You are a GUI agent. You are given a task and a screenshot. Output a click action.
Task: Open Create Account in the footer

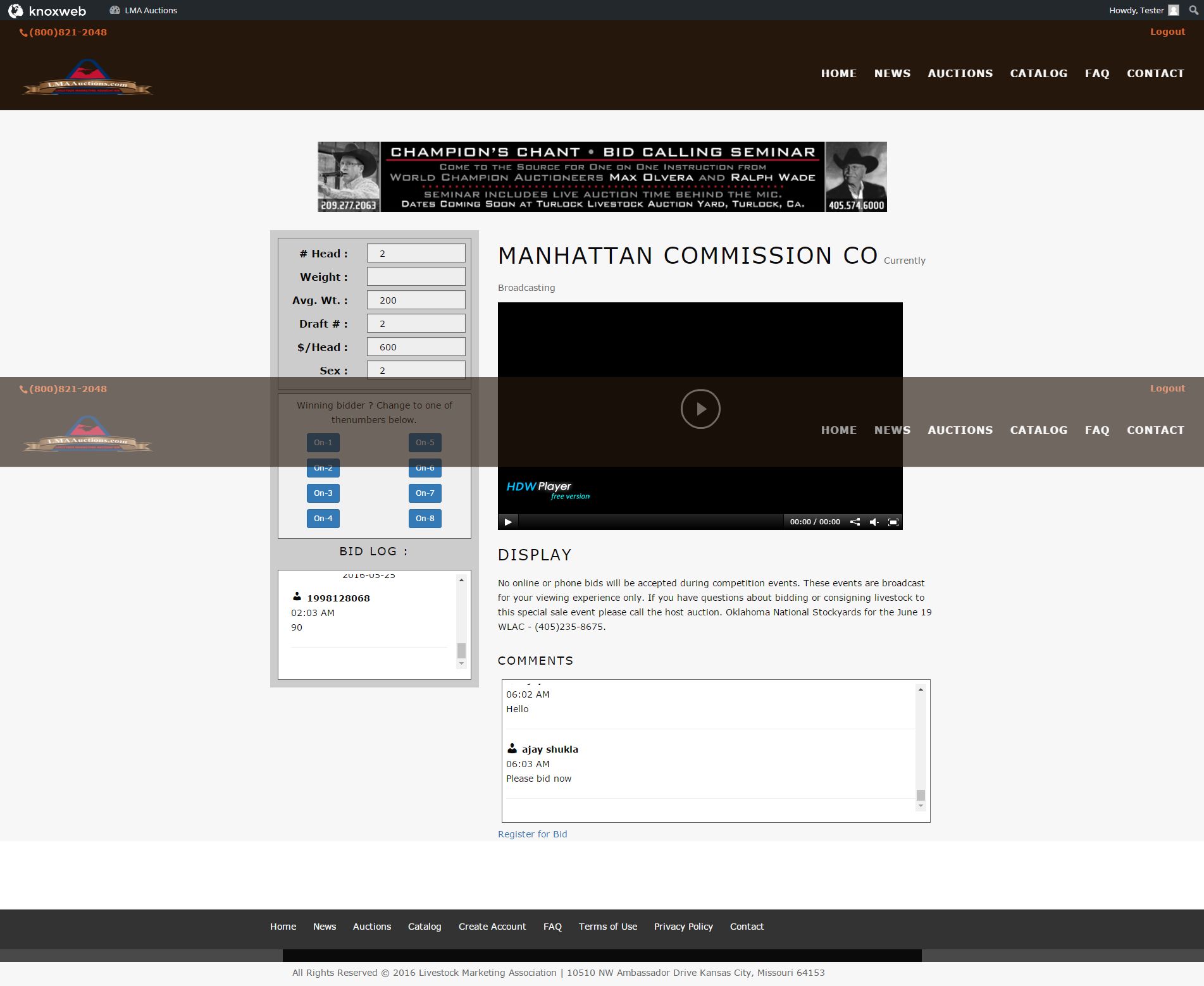tap(492, 927)
